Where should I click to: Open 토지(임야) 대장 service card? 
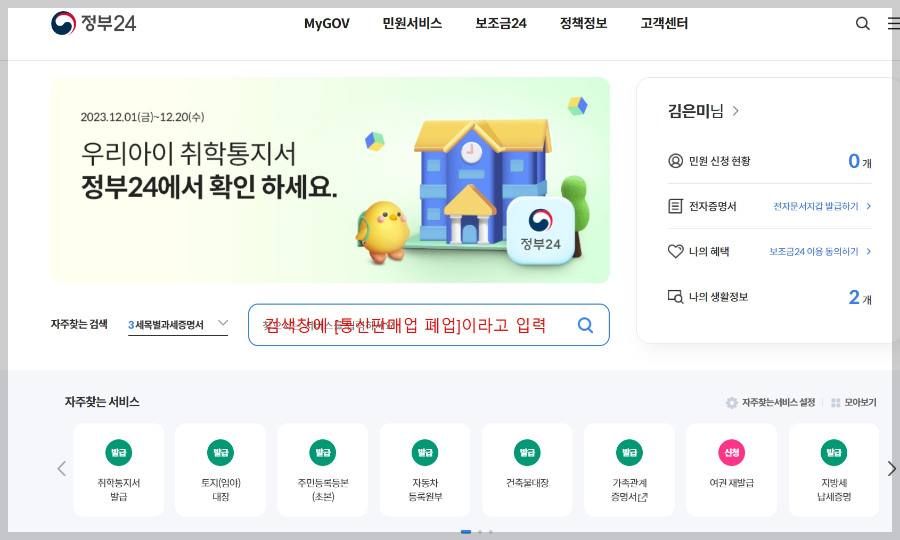(220, 469)
